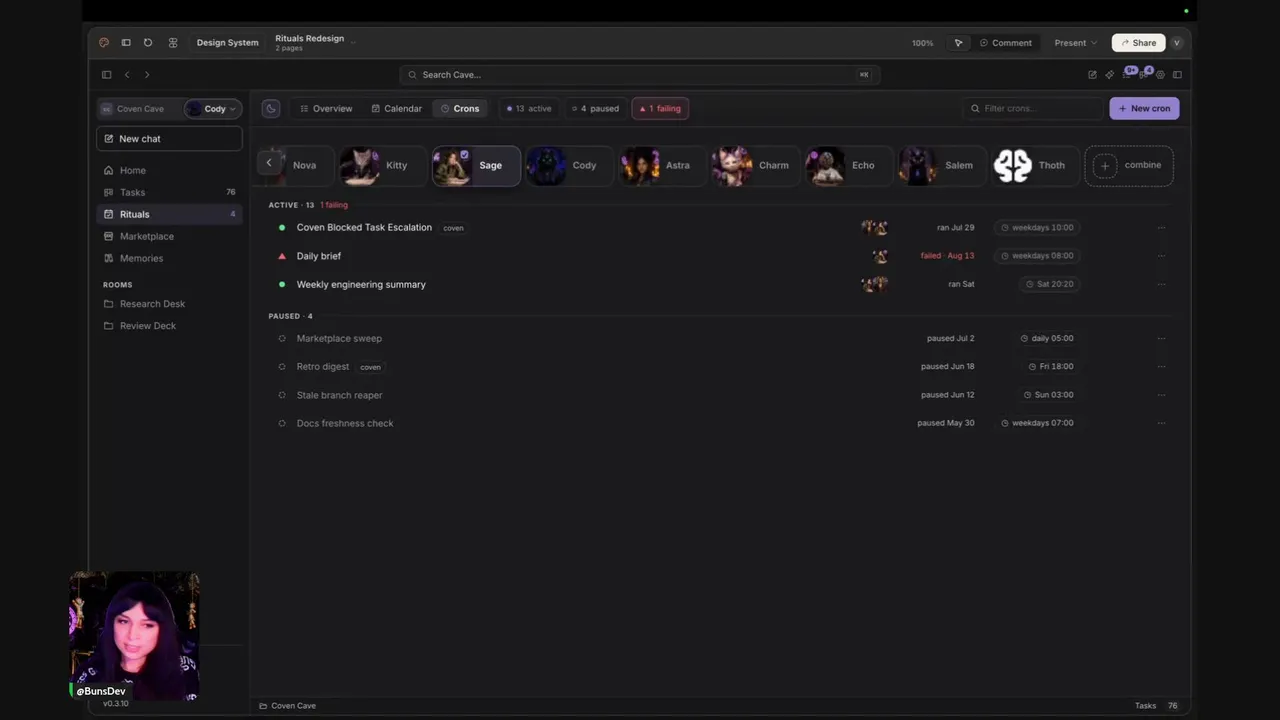Open options menu for Marketplace sweep row

[x=1161, y=338]
